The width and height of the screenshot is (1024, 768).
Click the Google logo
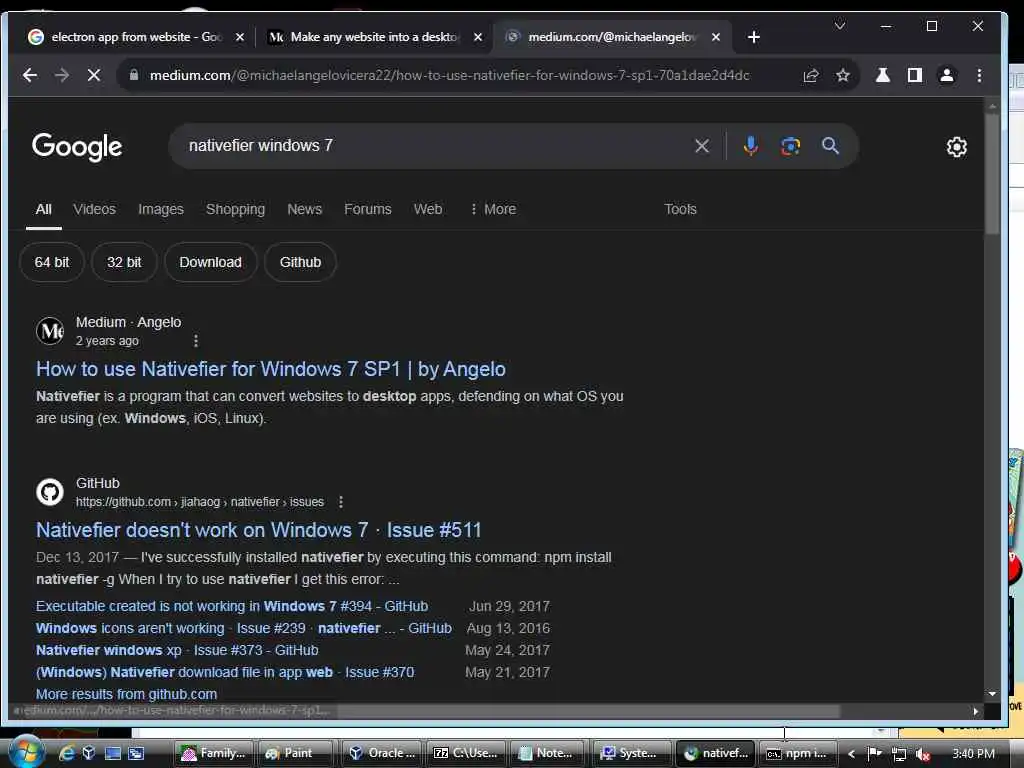pyautogui.click(x=77, y=146)
